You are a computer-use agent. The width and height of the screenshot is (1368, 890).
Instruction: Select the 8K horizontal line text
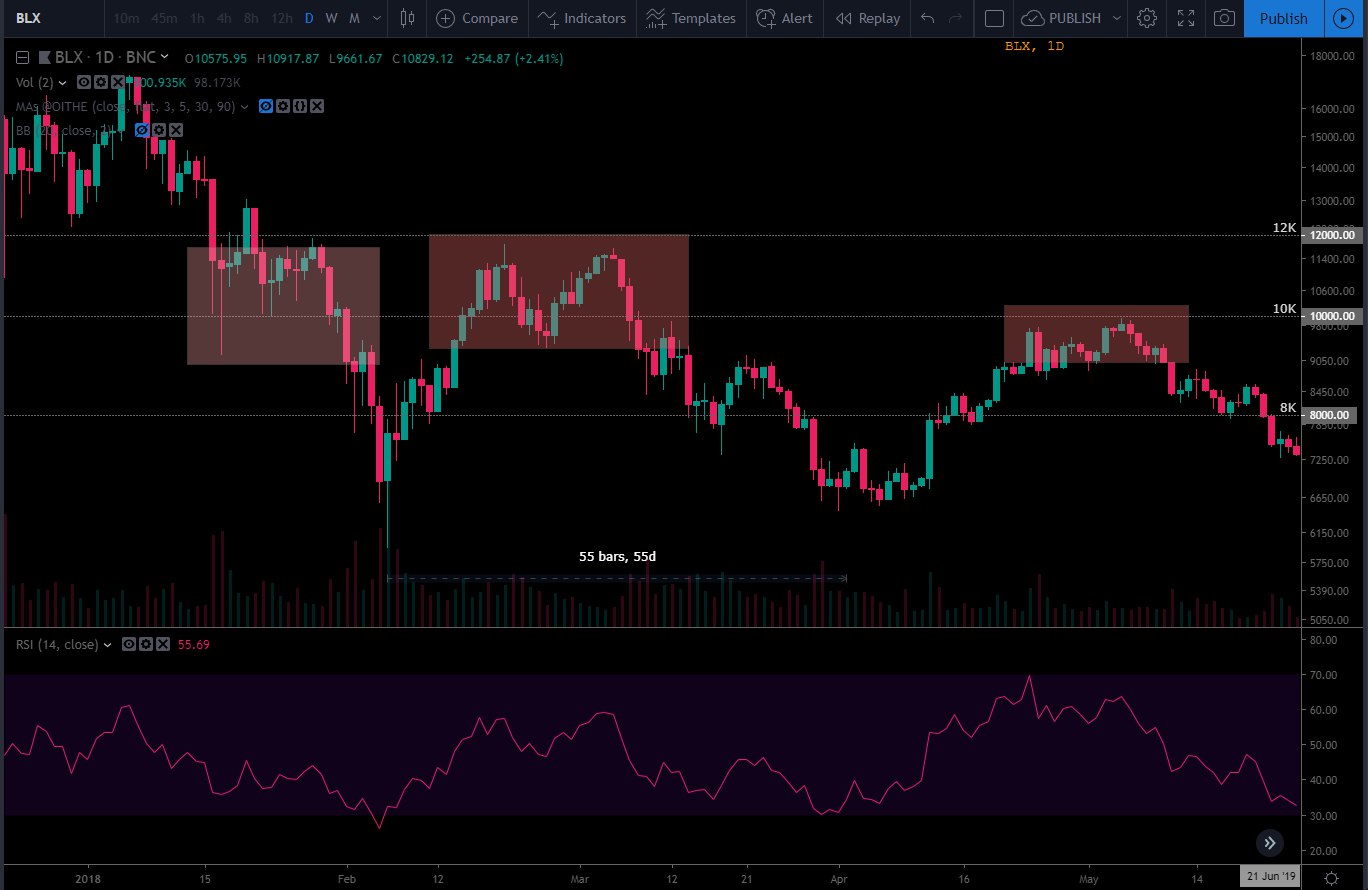pyautogui.click(x=1288, y=408)
